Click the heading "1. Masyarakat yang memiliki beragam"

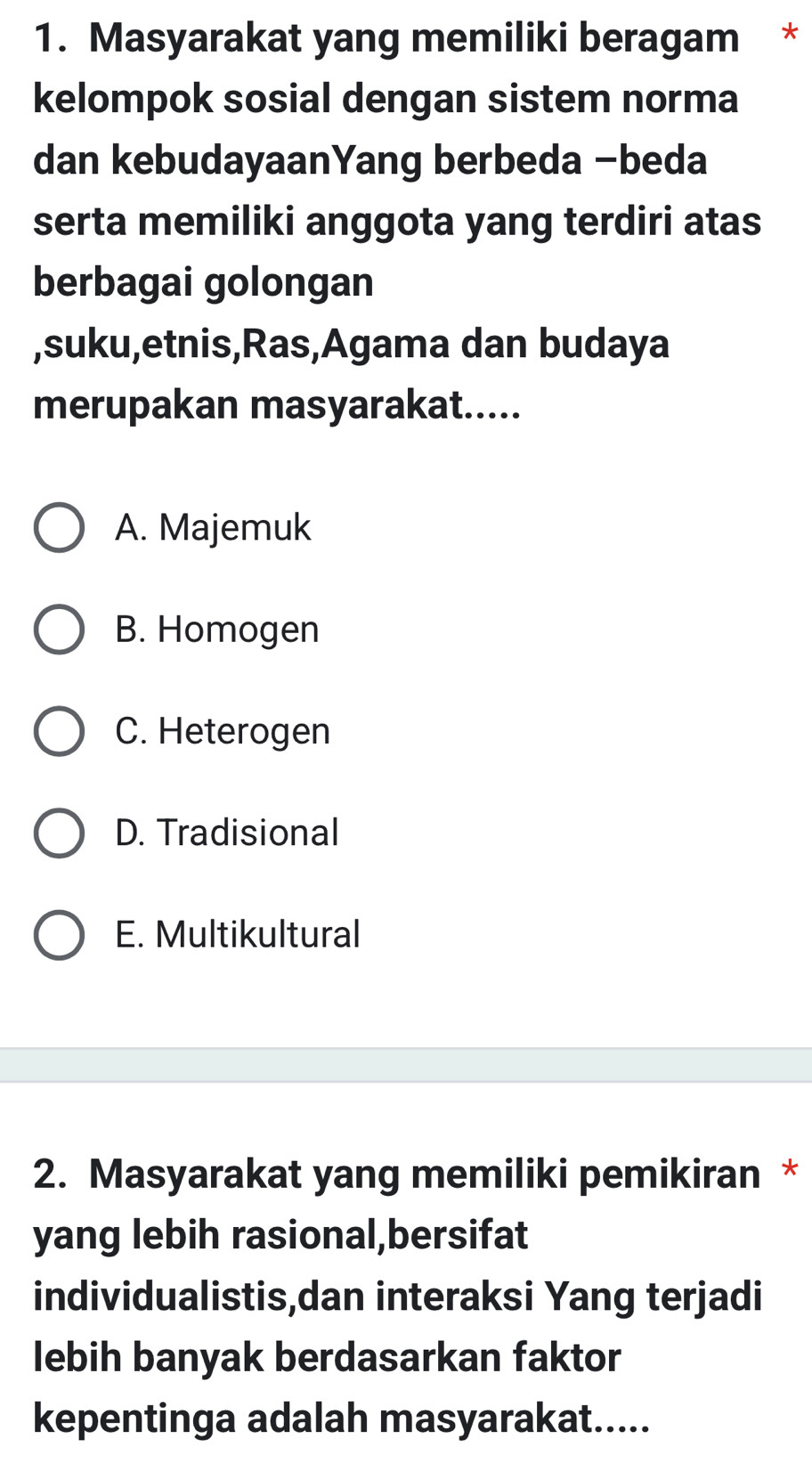pos(387,38)
